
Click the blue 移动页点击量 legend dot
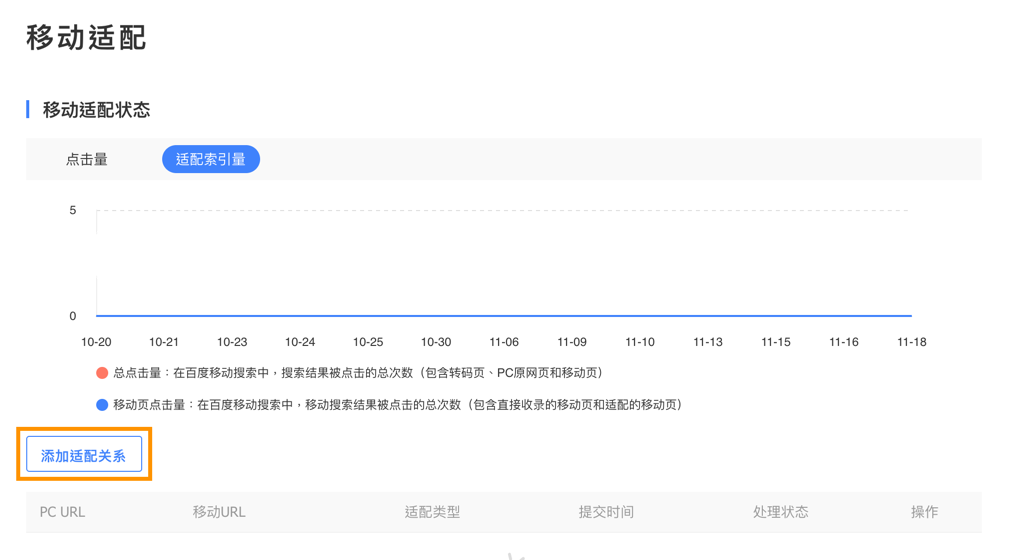101,405
